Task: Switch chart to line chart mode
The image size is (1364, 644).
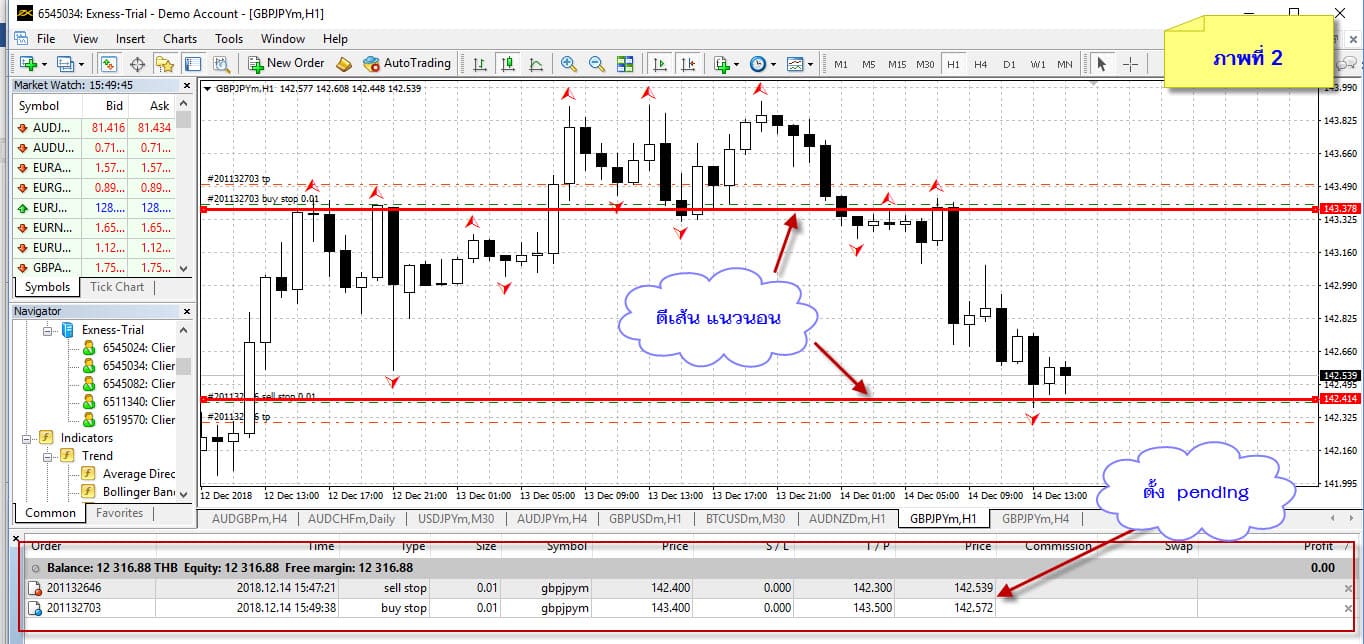Action: pos(536,64)
